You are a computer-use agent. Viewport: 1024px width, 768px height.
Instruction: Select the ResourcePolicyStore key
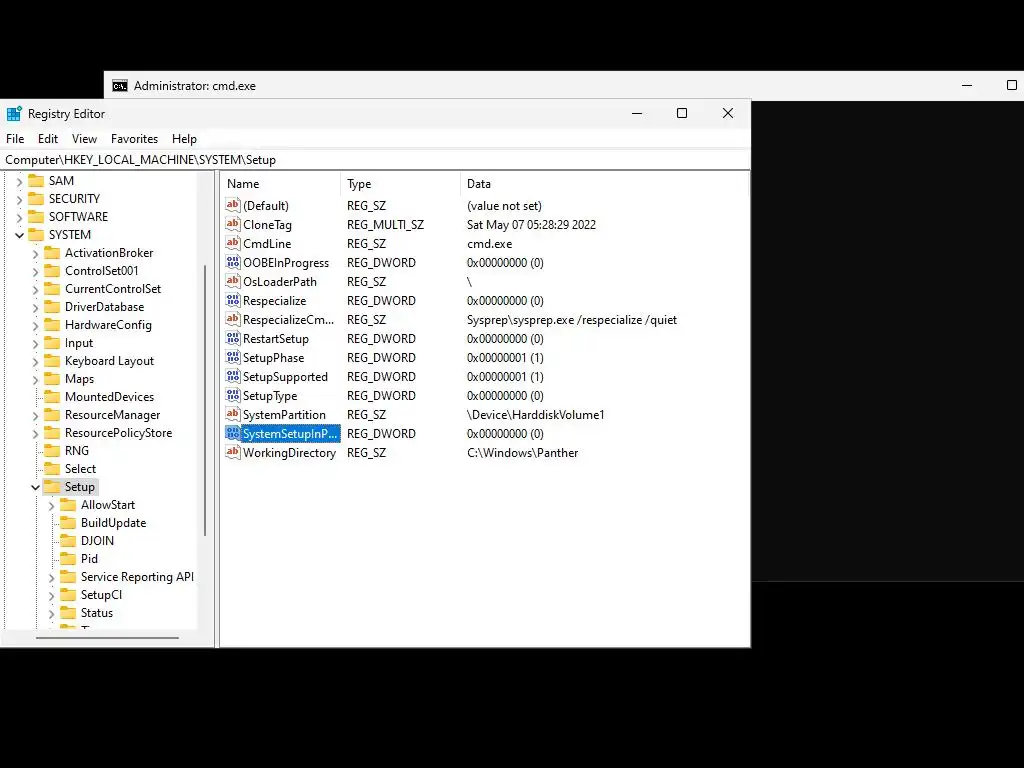coord(118,433)
